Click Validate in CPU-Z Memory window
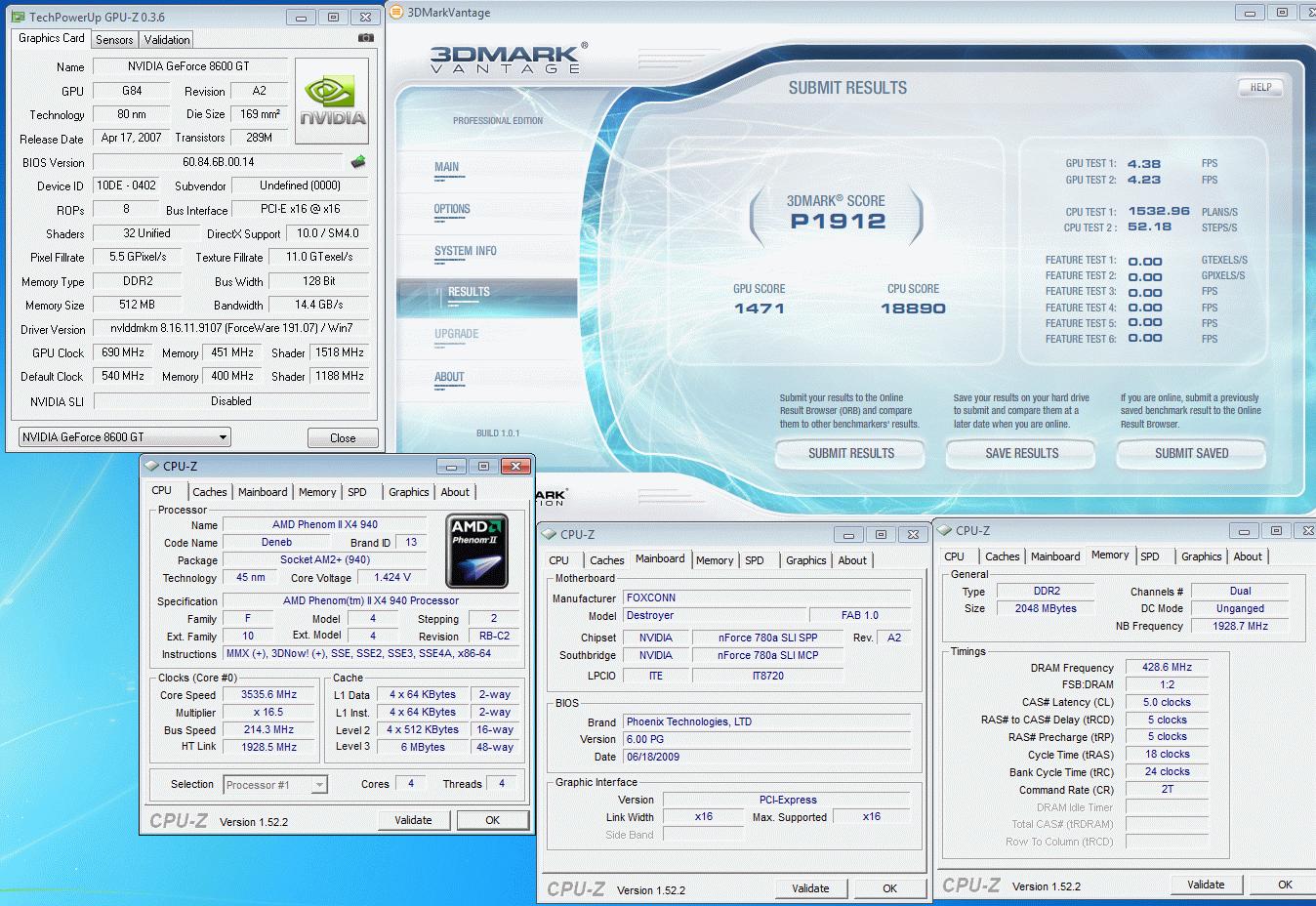This screenshot has width=1316, height=906. tap(1206, 885)
